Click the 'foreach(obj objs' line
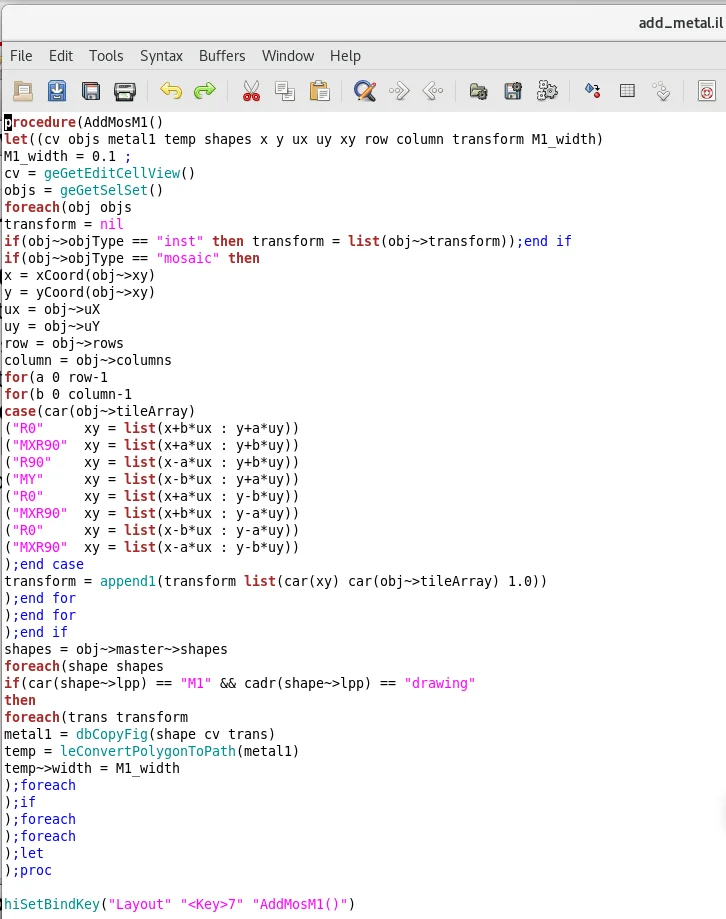The width and height of the screenshot is (726, 919). point(68,207)
